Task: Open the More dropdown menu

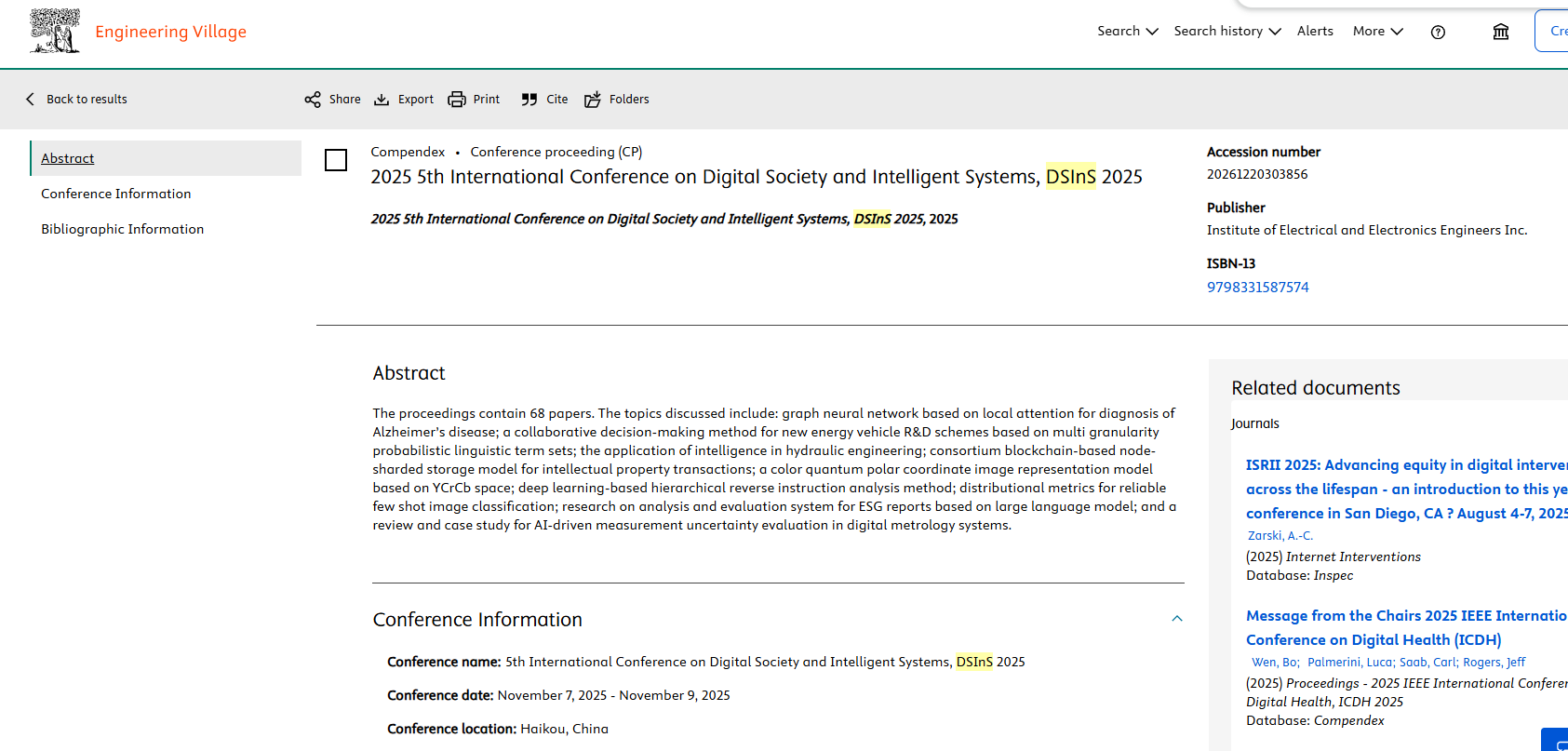Action: (x=1377, y=32)
